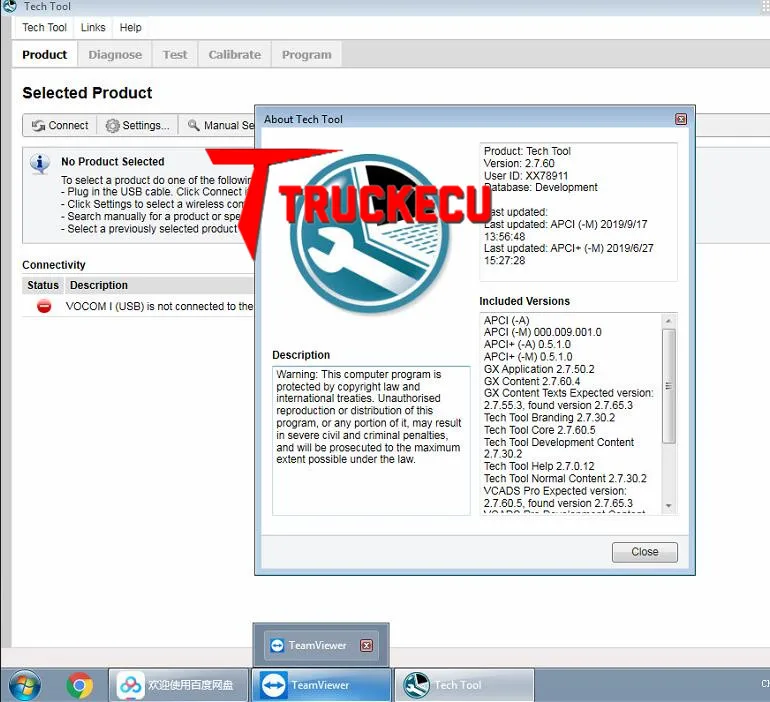Switch to the Program tab

[306, 54]
